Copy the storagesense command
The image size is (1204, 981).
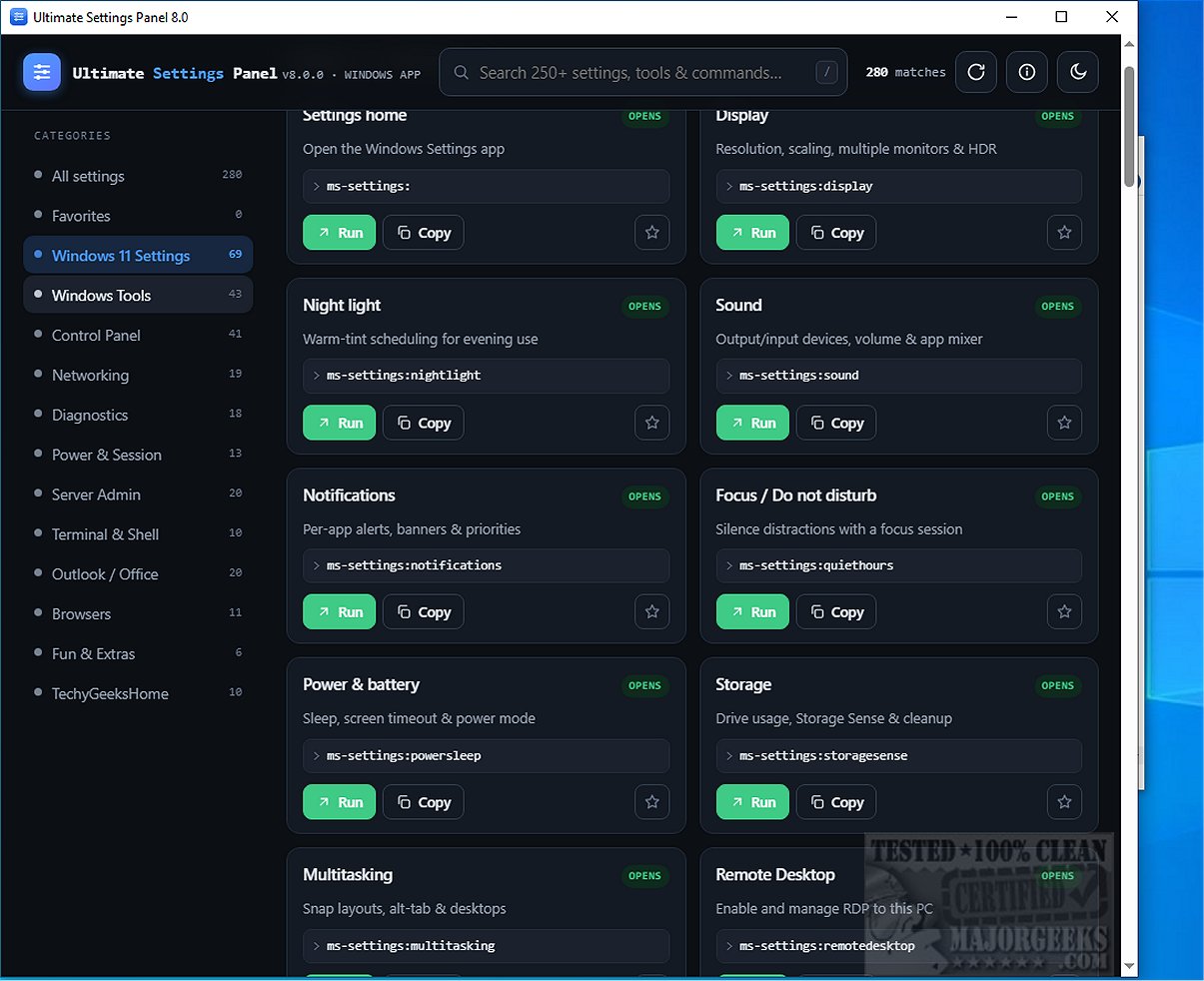point(836,801)
